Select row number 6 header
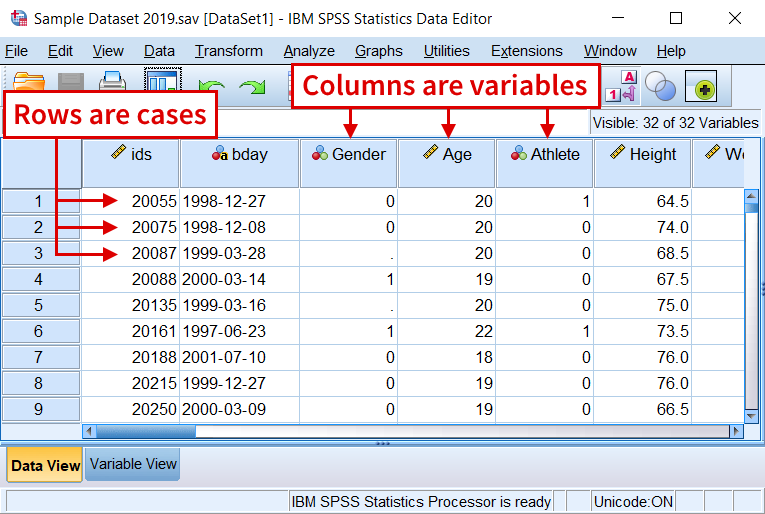Screen dimensions: 765x514 pos(41,331)
